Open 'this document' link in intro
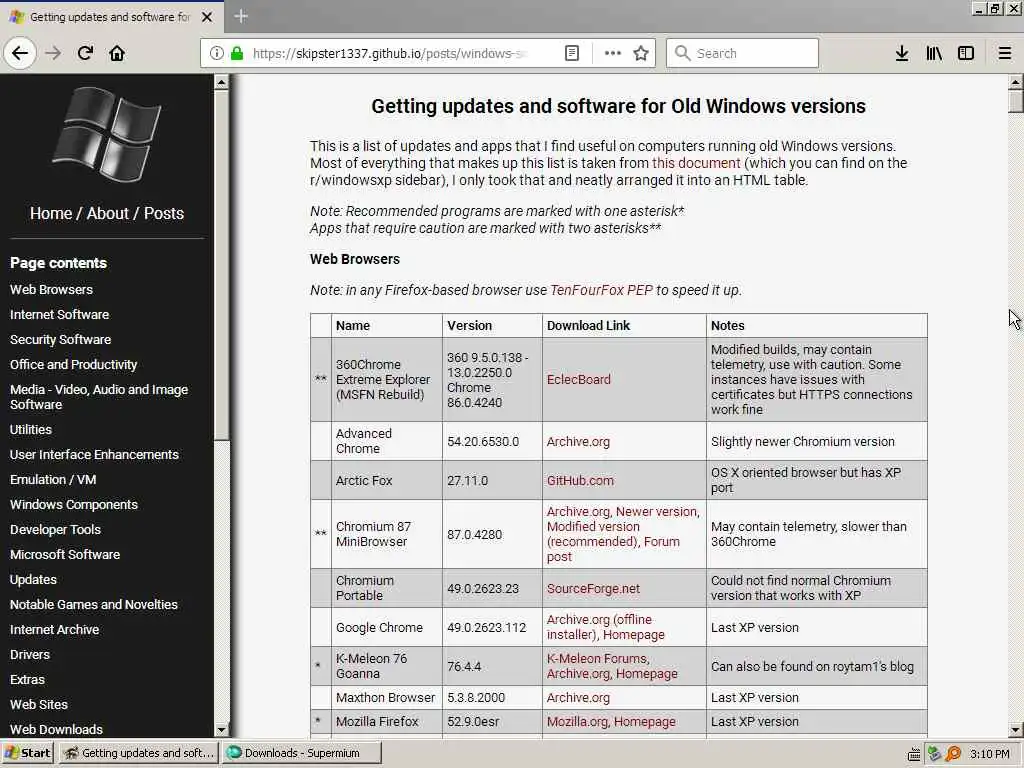Screen dimensions: 1024x768 696,163
